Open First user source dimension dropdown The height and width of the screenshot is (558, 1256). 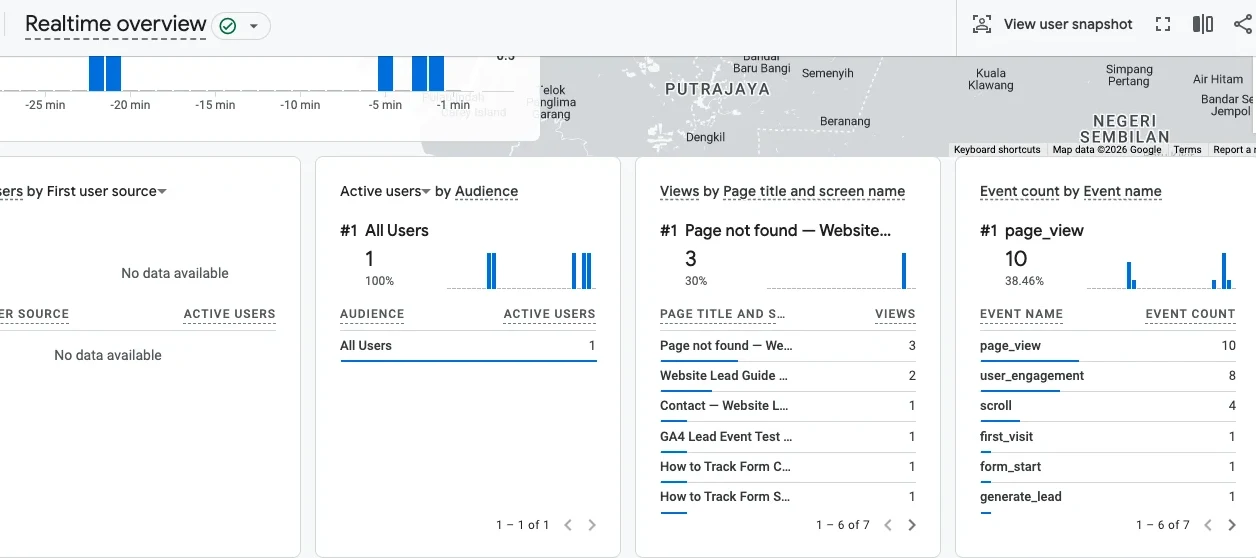point(162,191)
